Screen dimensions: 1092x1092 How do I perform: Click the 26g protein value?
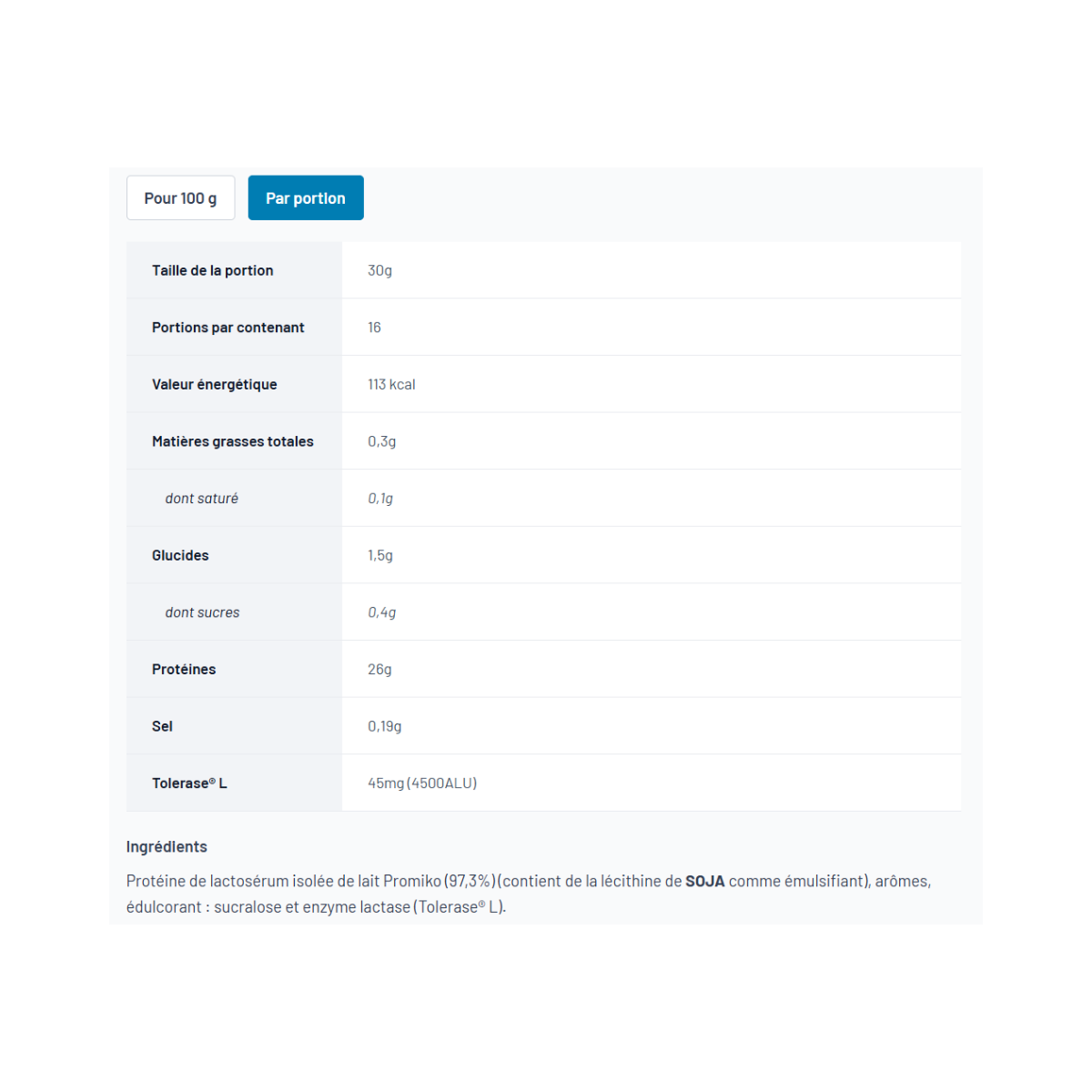pyautogui.click(x=379, y=669)
